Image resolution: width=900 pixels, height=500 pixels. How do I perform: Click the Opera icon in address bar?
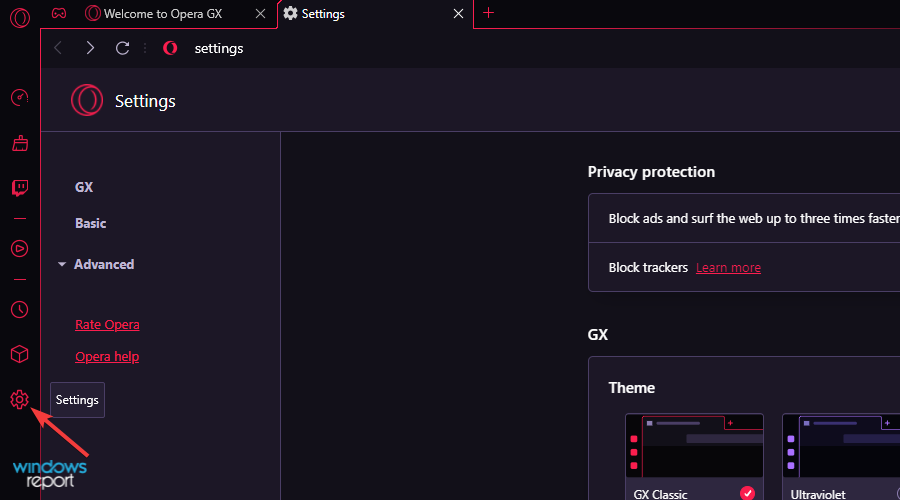pos(170,48)
